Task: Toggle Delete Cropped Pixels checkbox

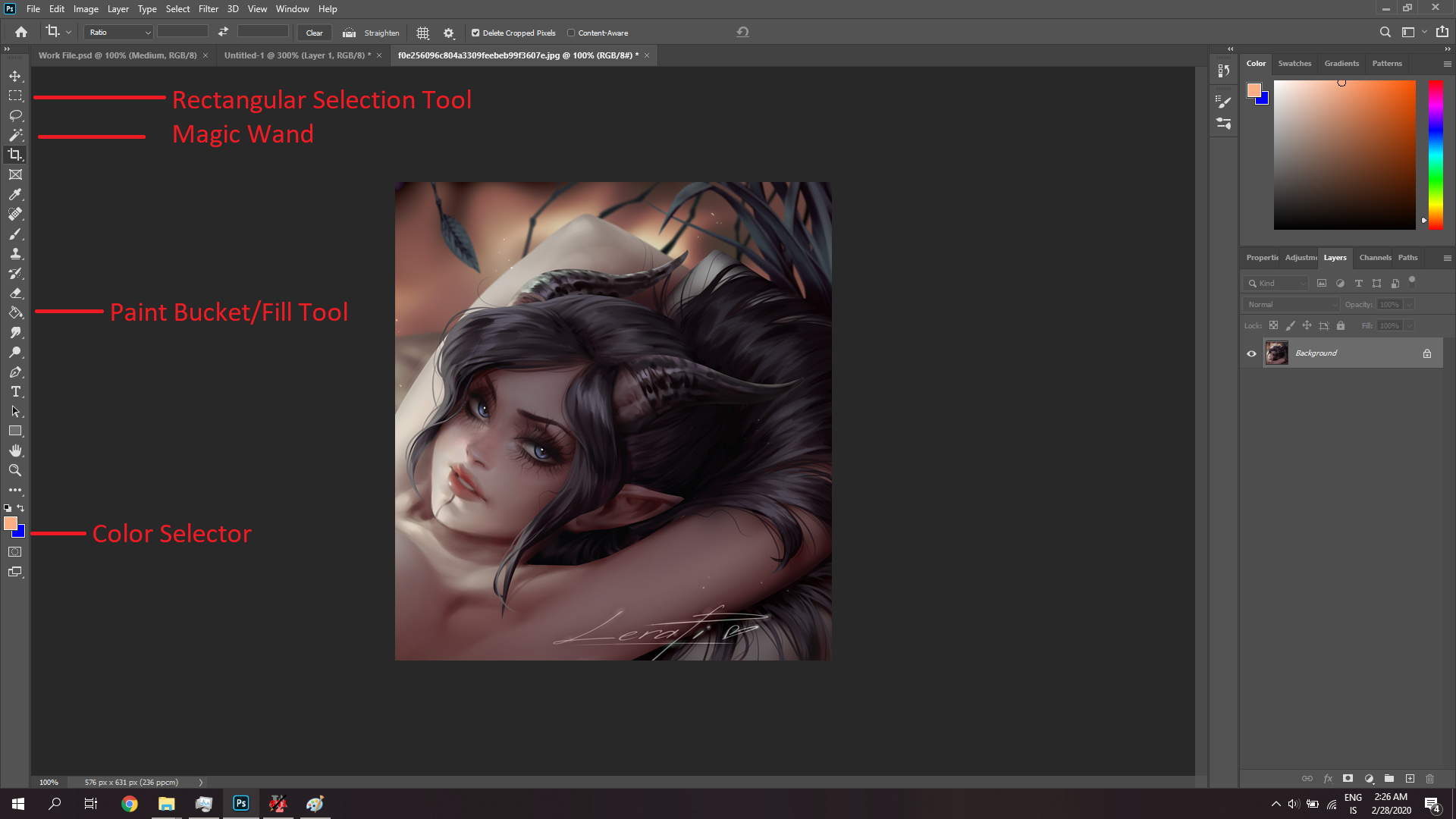Action: click(x=475, y=33)
